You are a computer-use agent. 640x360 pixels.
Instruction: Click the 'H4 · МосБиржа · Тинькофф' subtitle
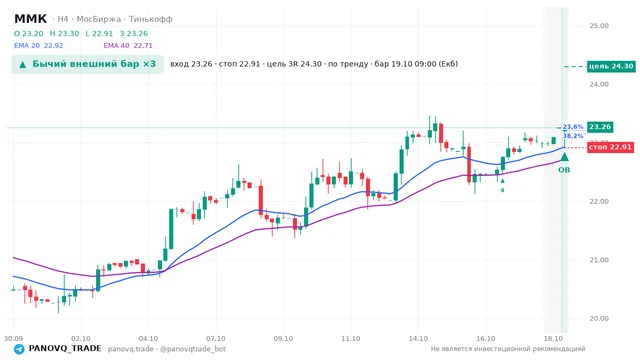115,19
